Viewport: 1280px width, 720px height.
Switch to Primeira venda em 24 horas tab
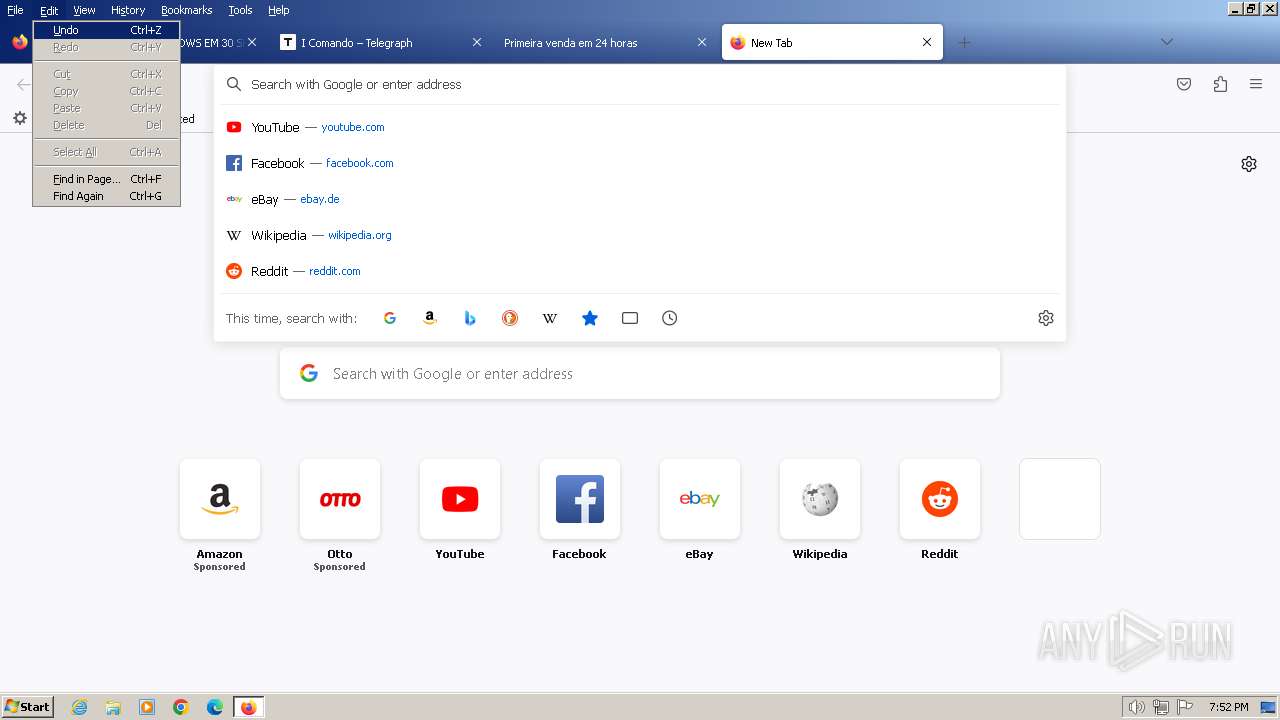[590, 43]
